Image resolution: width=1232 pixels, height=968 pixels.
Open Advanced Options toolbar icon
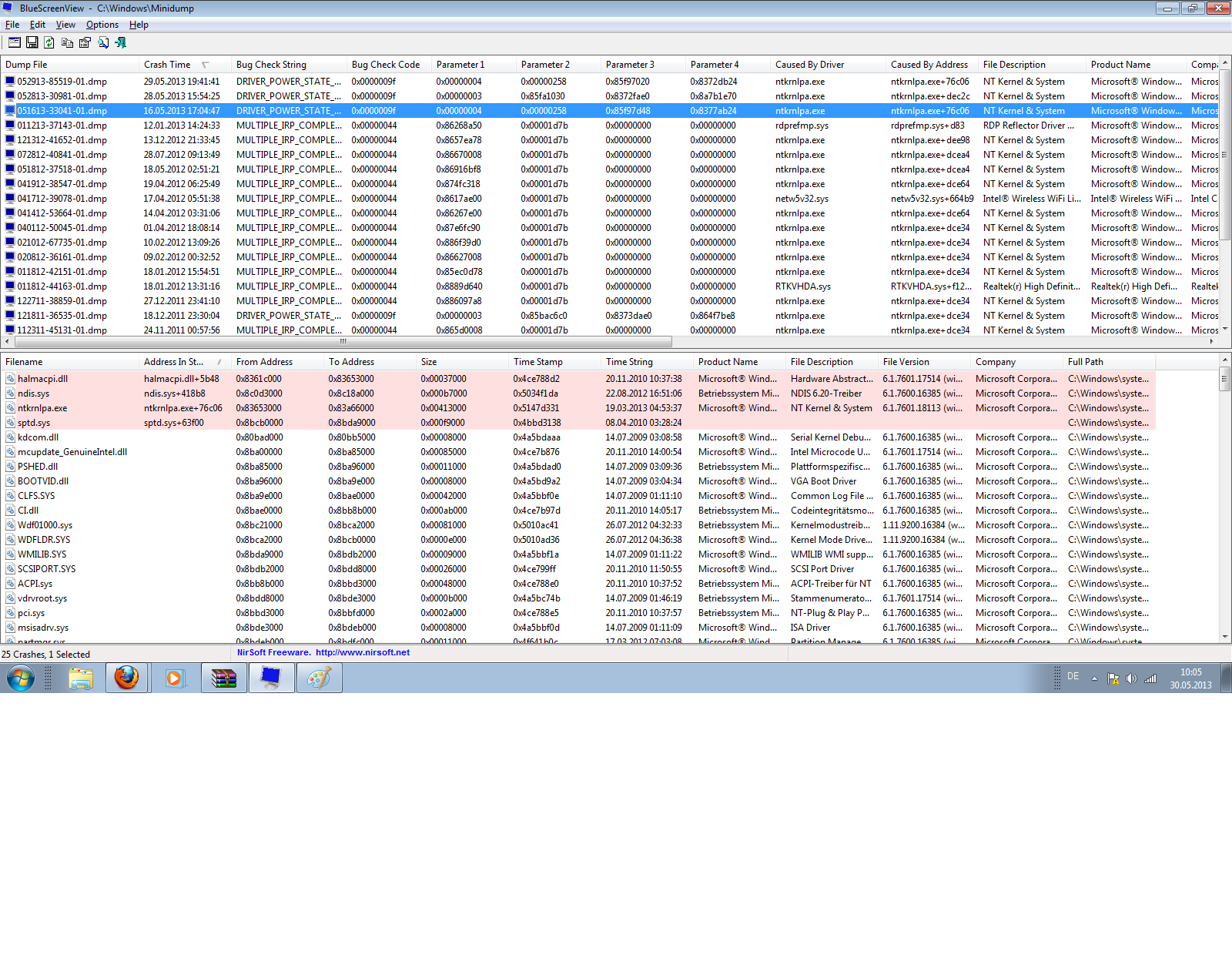click(15, 43)
